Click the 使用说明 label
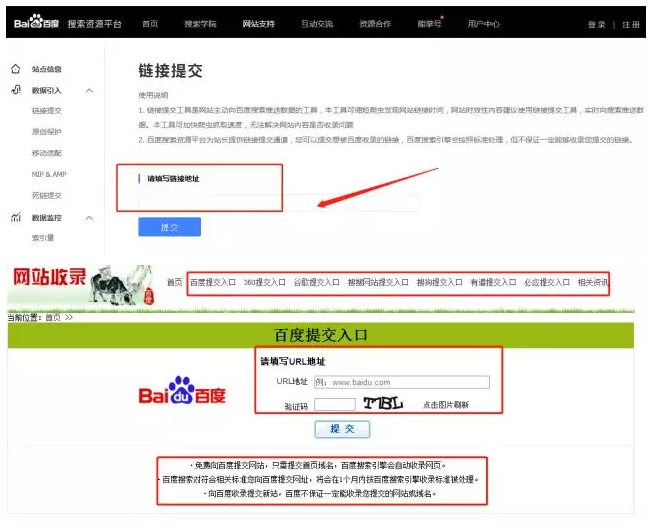 click(153, 95)
